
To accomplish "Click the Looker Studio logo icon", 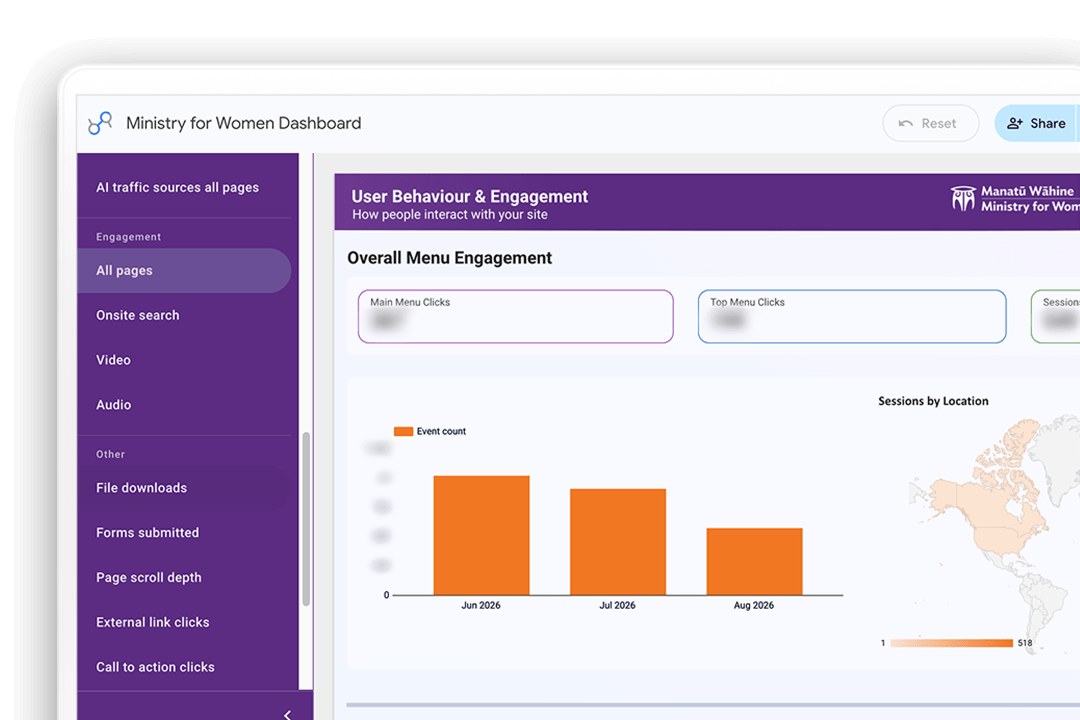I will 100,123.
